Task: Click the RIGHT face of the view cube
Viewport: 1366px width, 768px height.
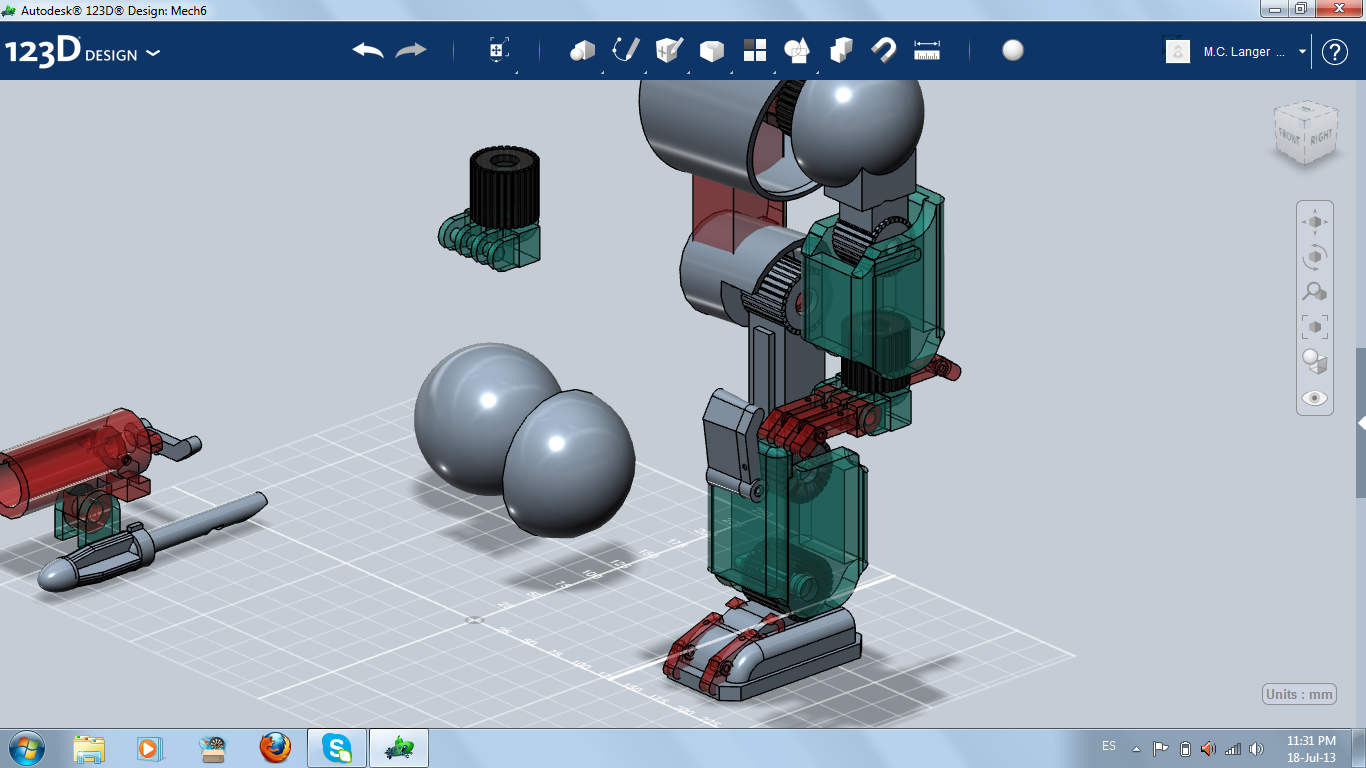Action: tap(1321, 137)
